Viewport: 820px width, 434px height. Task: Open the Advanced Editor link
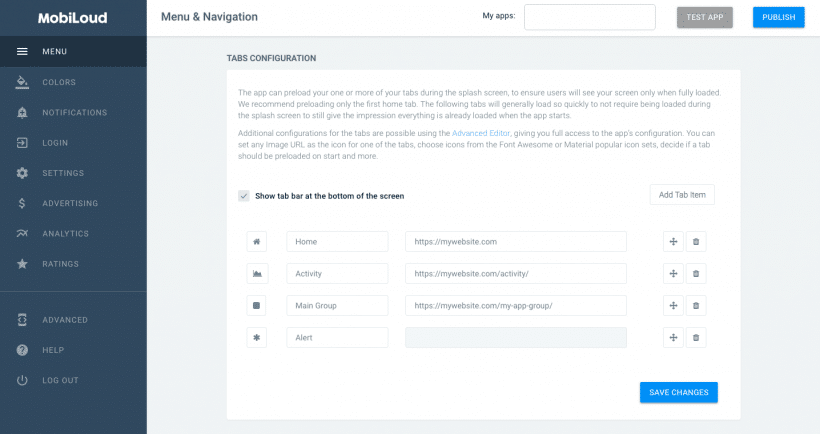click(x=480, y=133)
